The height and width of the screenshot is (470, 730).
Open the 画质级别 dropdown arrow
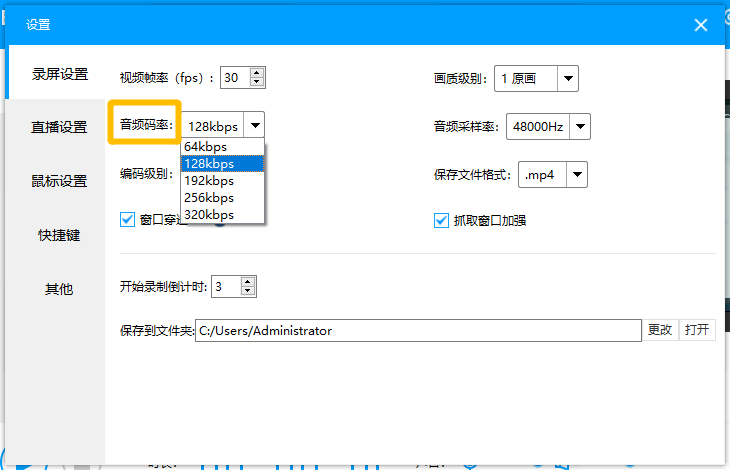pos(568,79)
